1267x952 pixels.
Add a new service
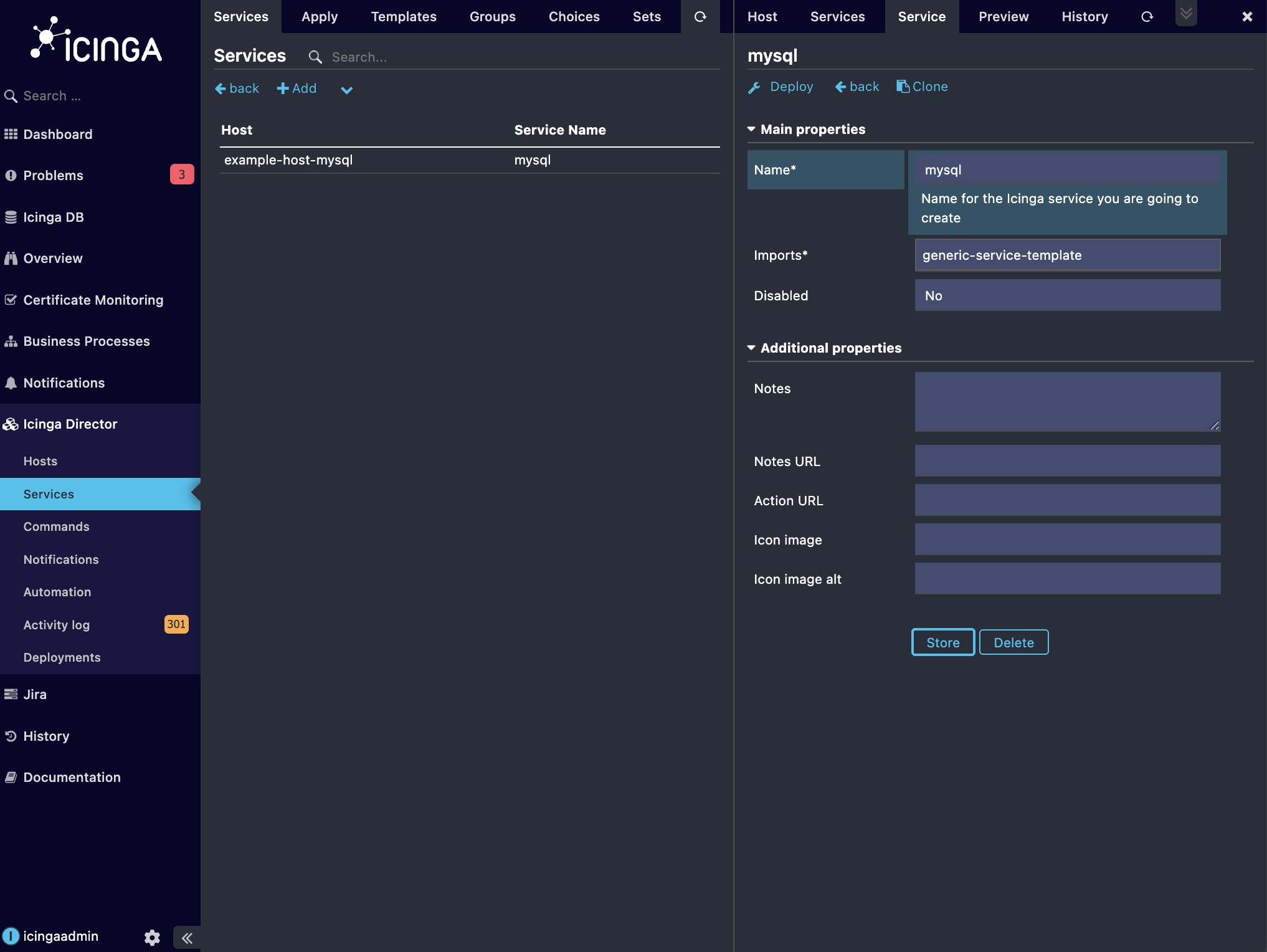297,88
